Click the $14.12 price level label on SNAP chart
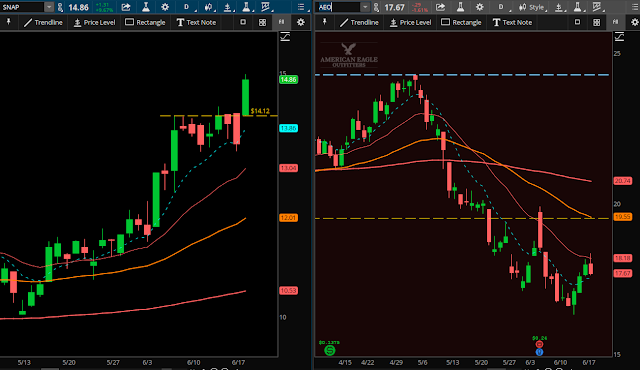This screenshot has height=370, width=640. click(x=260, y=111)
